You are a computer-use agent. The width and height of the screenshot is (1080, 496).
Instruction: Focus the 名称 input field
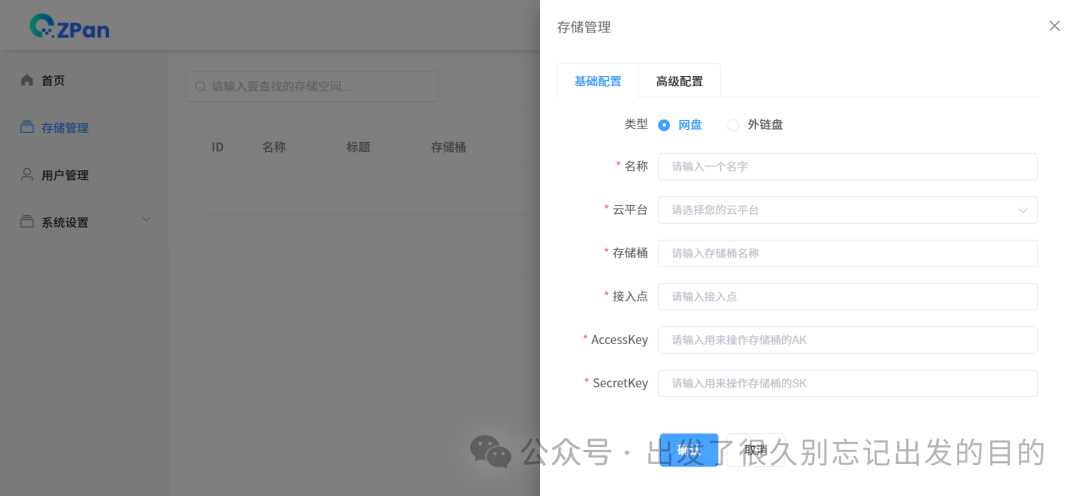847,167
